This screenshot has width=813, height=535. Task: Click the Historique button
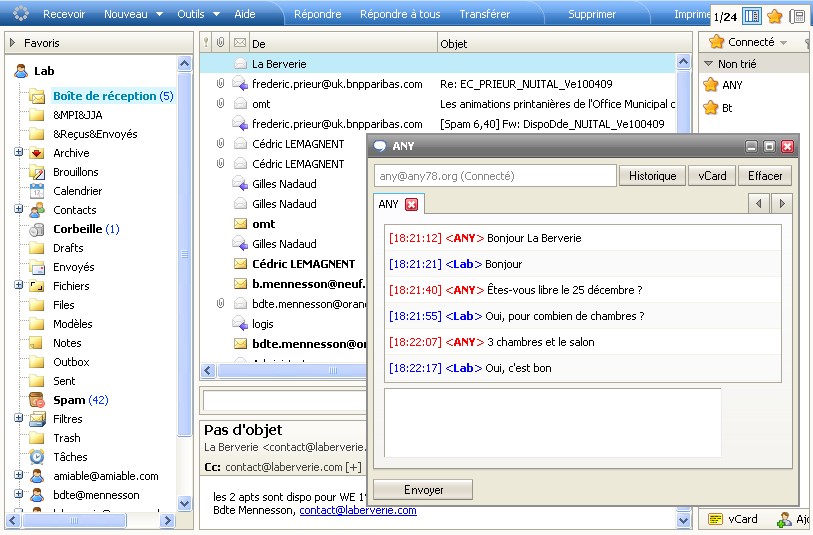tap(652, 176)
